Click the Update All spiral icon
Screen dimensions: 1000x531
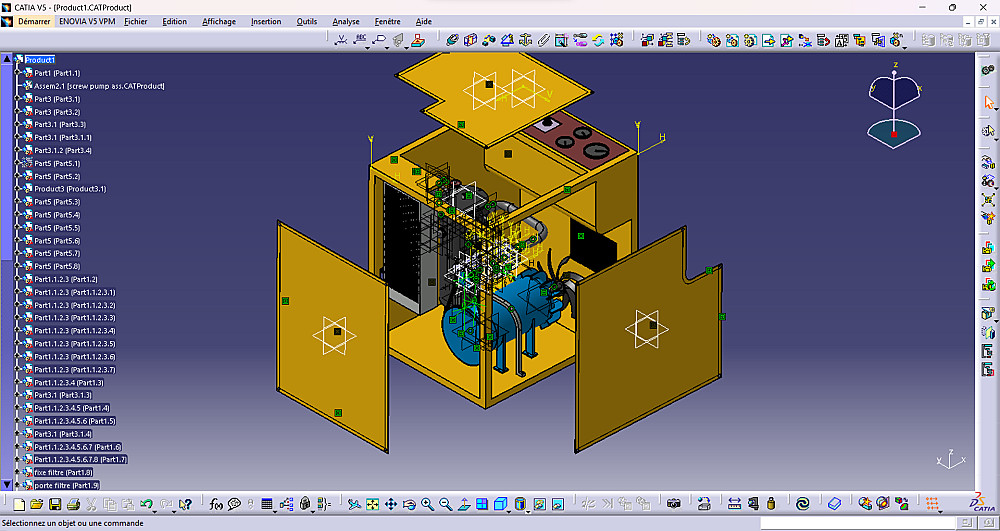tap(804, 504)
